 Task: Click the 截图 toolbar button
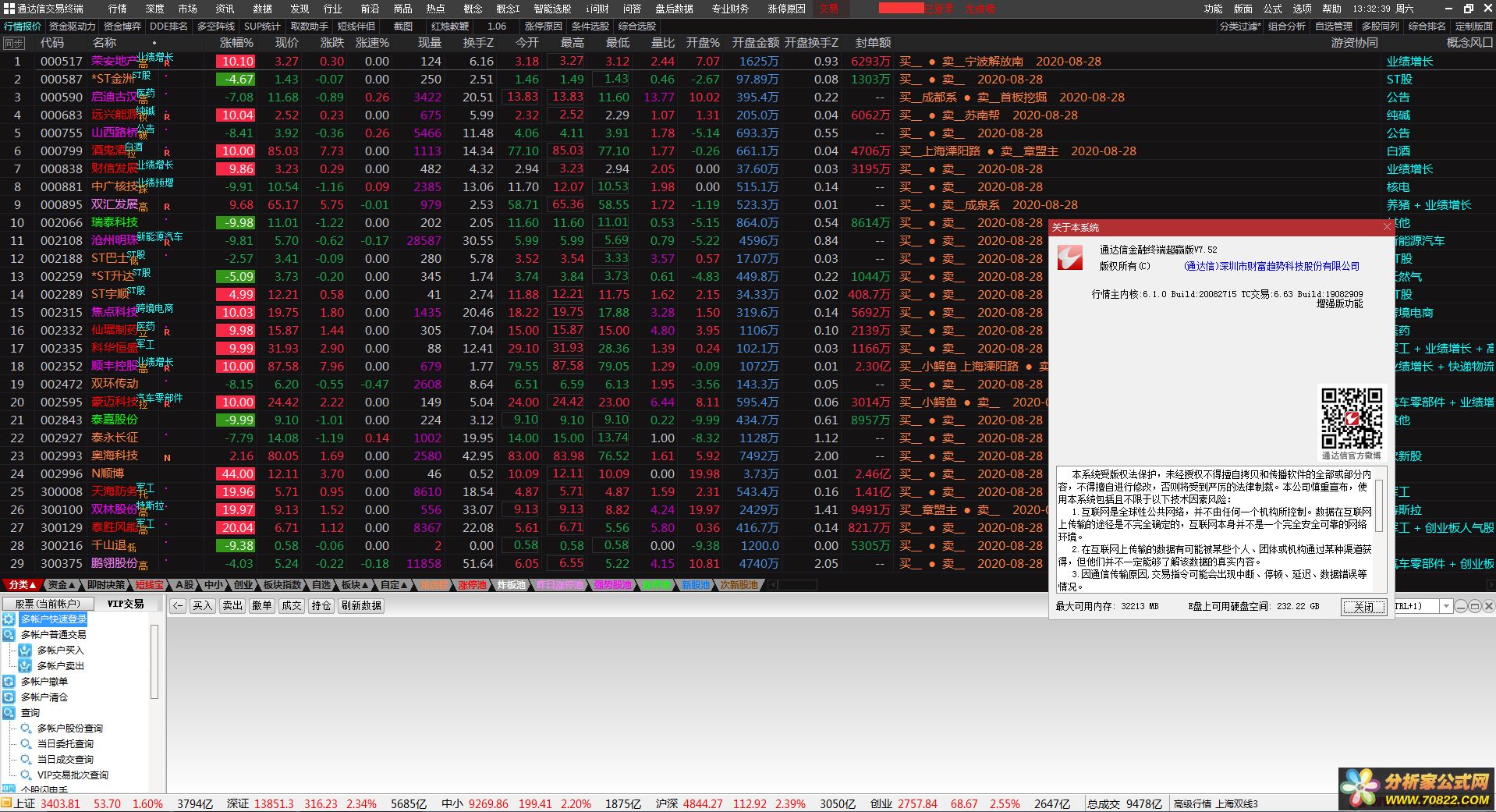(x=402, y=26)
